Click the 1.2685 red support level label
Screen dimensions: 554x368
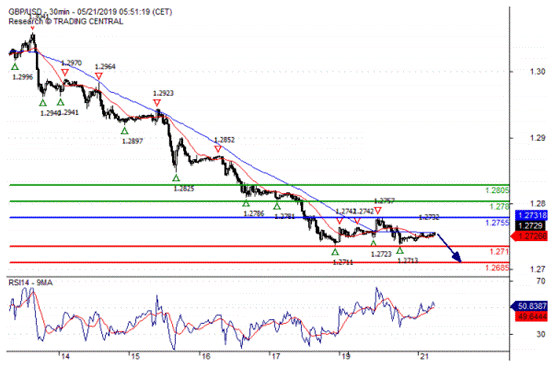pos(497,268)
